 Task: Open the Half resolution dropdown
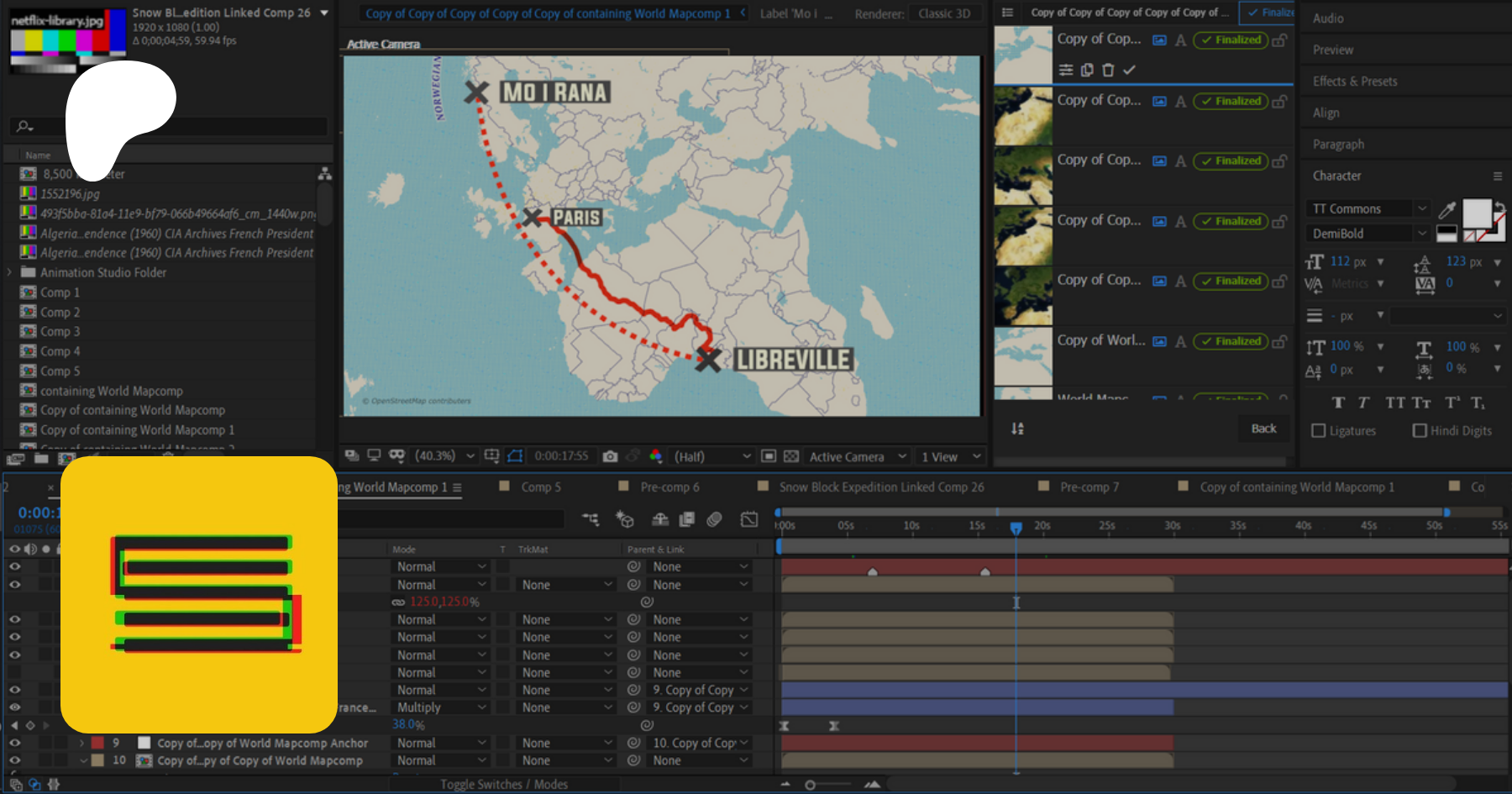pos(712,456)
